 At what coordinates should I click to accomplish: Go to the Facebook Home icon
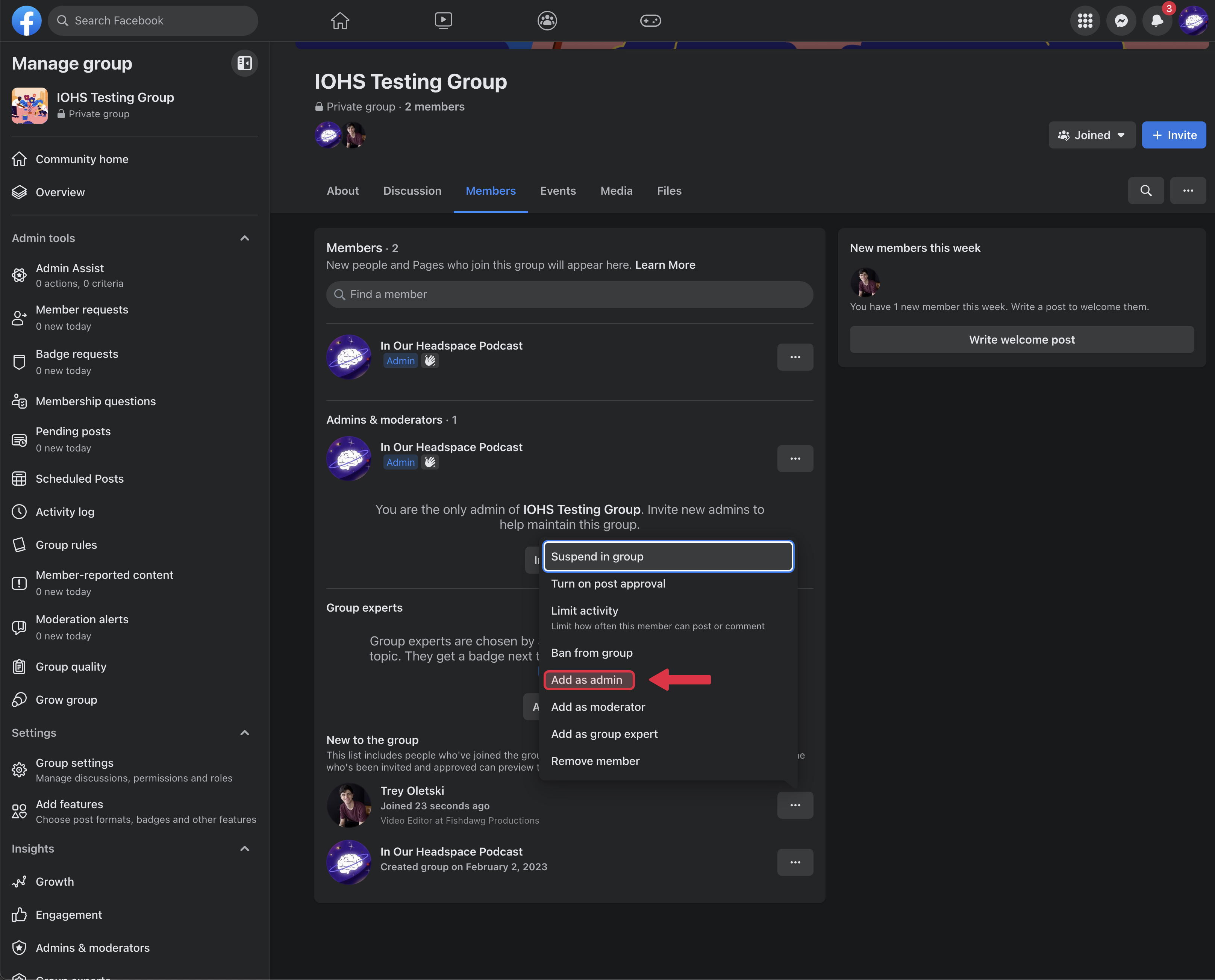click(x=340, y=21)
